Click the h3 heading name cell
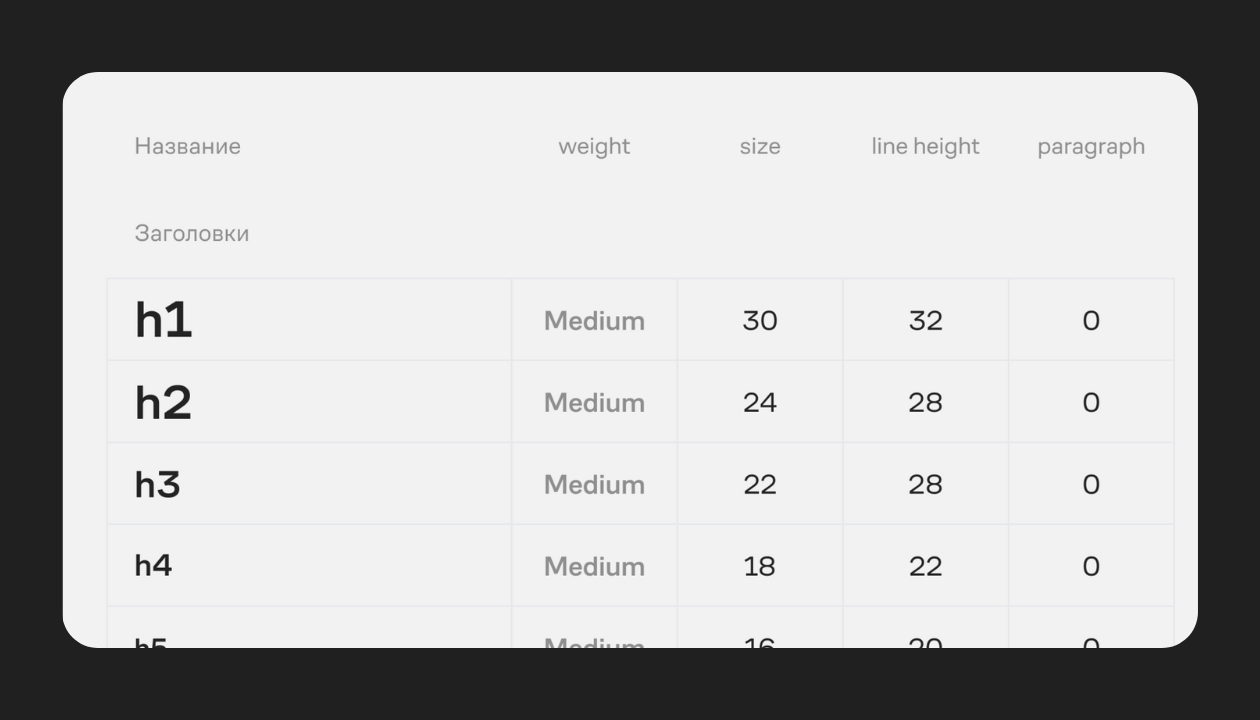 [158, 484]
